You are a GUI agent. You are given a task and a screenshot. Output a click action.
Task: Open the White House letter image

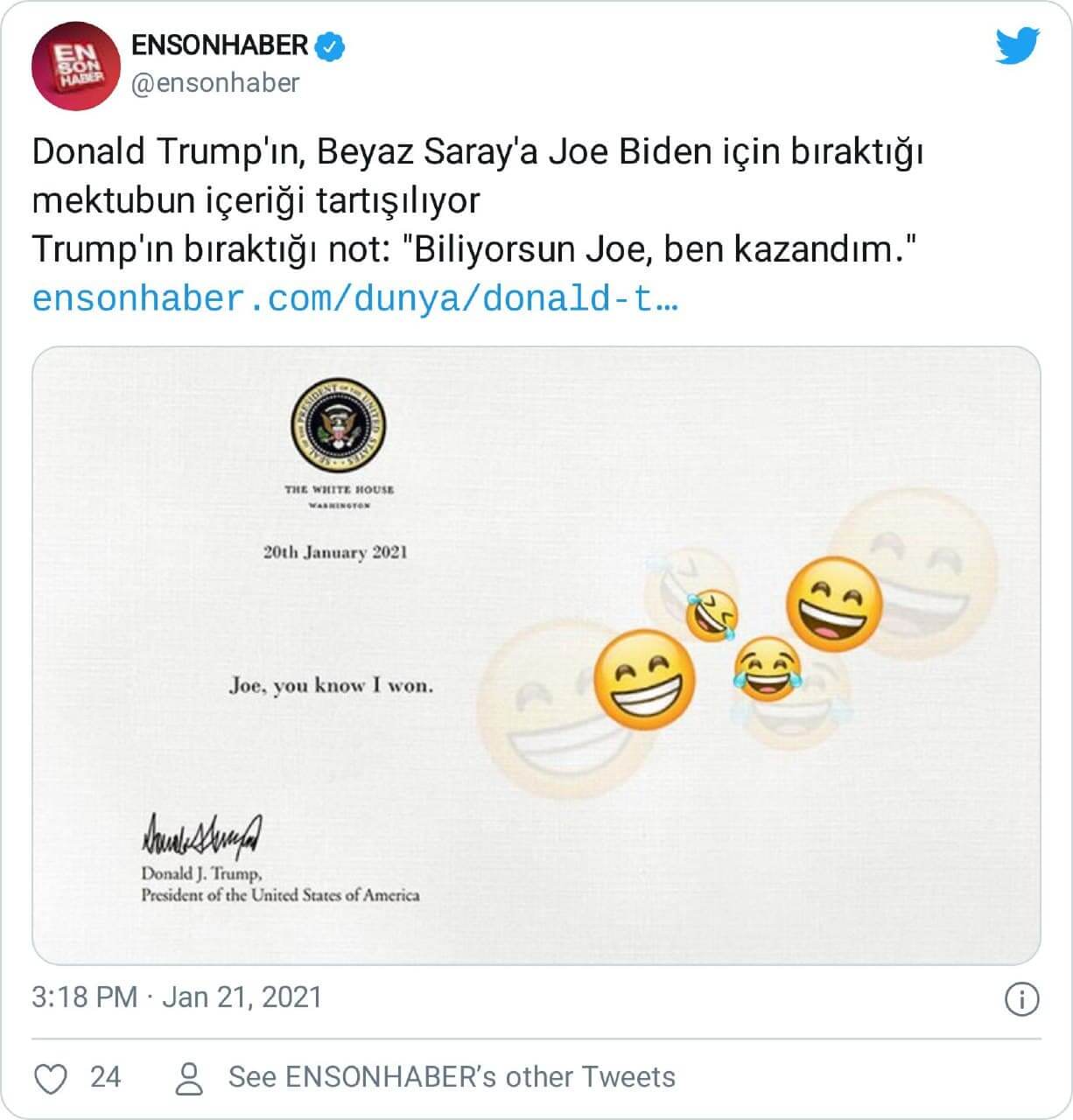point(536,655)
